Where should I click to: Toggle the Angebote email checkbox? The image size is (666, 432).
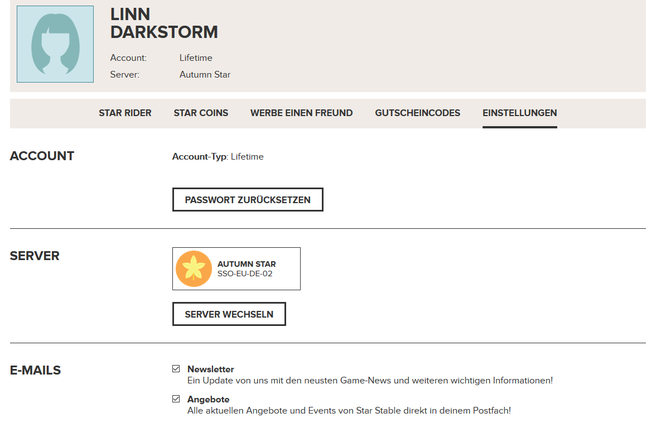point(176,399)
